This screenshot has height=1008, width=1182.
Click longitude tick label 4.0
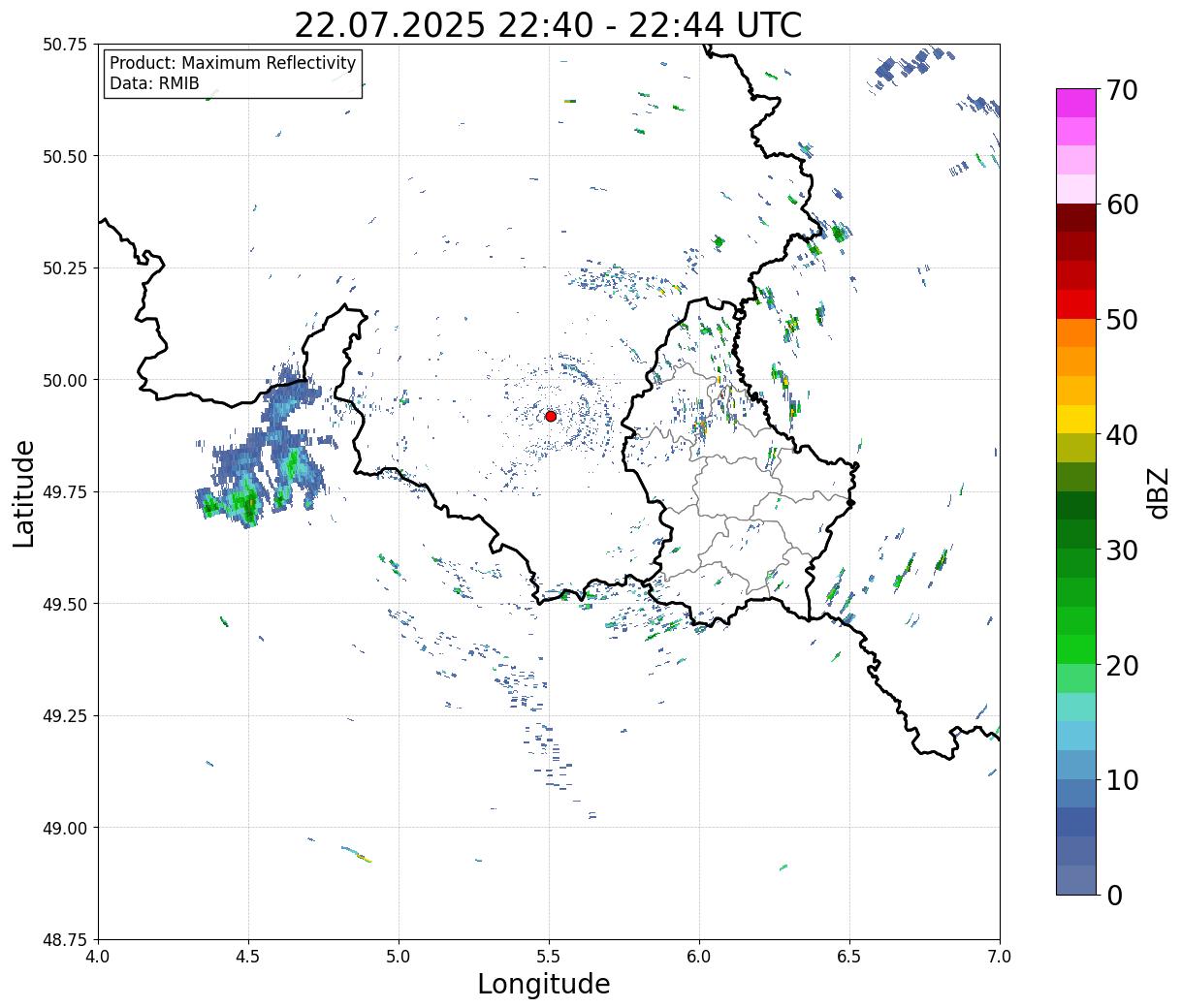98,957
